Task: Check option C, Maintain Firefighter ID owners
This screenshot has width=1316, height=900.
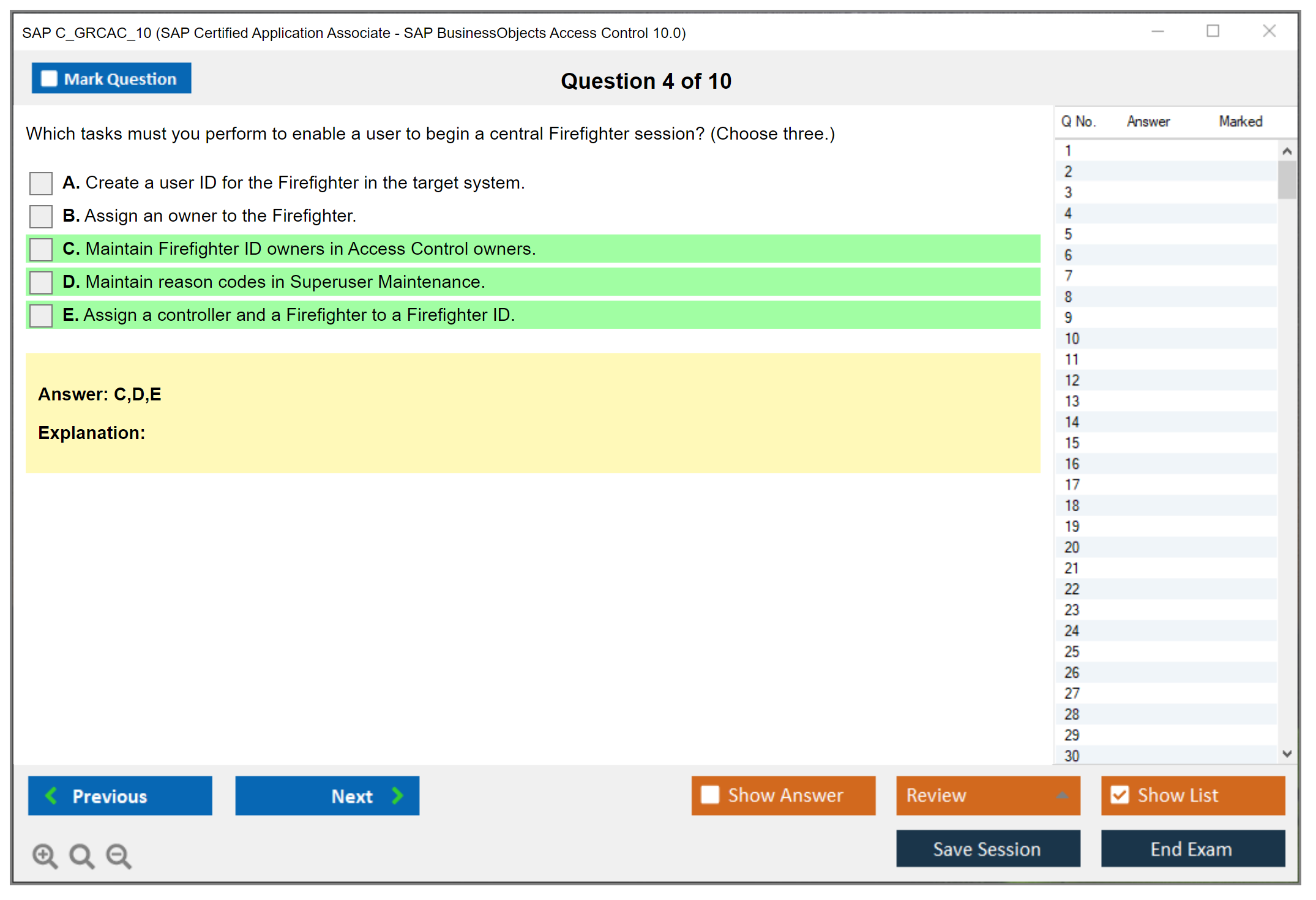Action: pos(41,249)
